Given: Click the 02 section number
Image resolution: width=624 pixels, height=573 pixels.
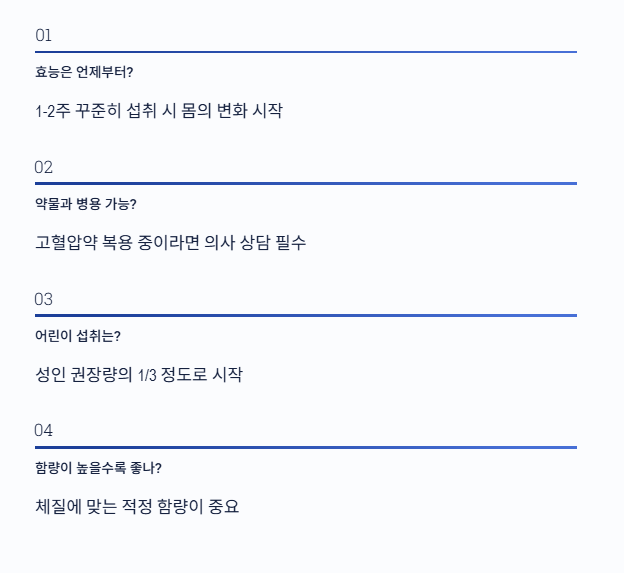Looking at the screenshot, I should click(43, 168).
